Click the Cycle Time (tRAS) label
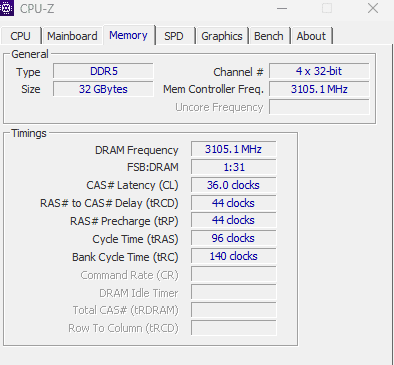Screen dimensions: 394x365 (135, 239)
